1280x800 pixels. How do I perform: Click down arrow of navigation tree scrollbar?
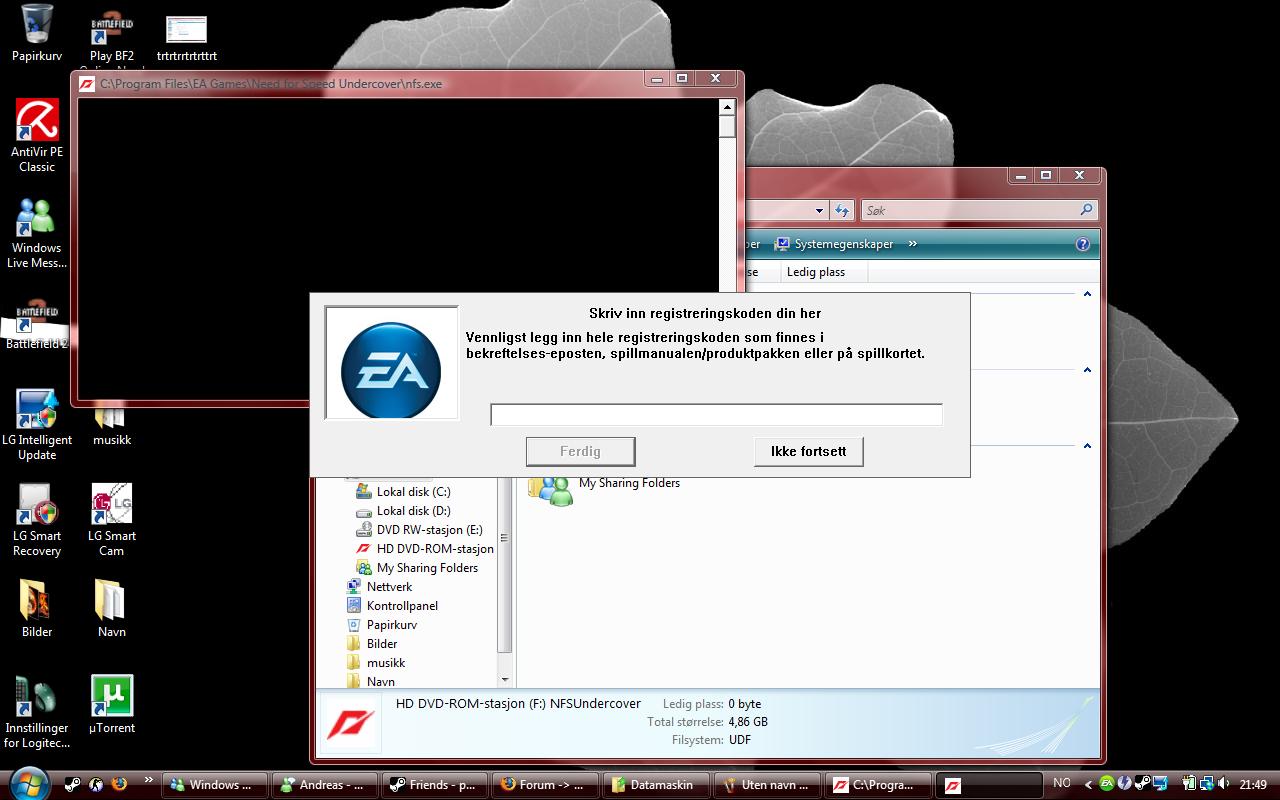click(x=504, y=680)
